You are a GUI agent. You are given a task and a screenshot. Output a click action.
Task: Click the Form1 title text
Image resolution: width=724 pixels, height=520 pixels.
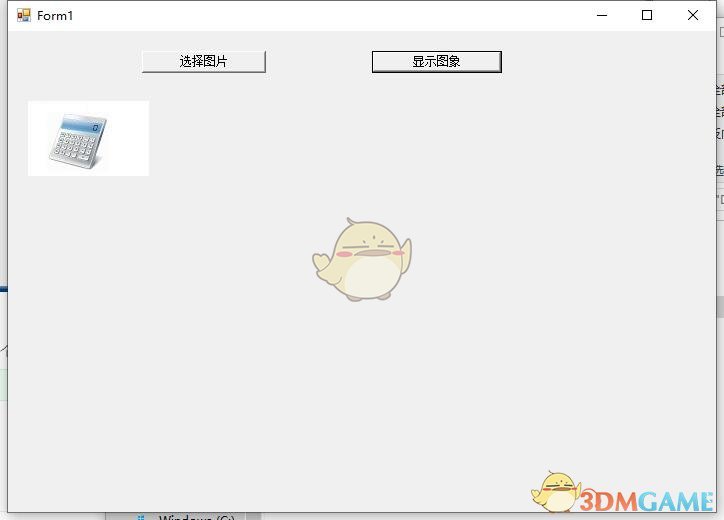click(55, 16)
